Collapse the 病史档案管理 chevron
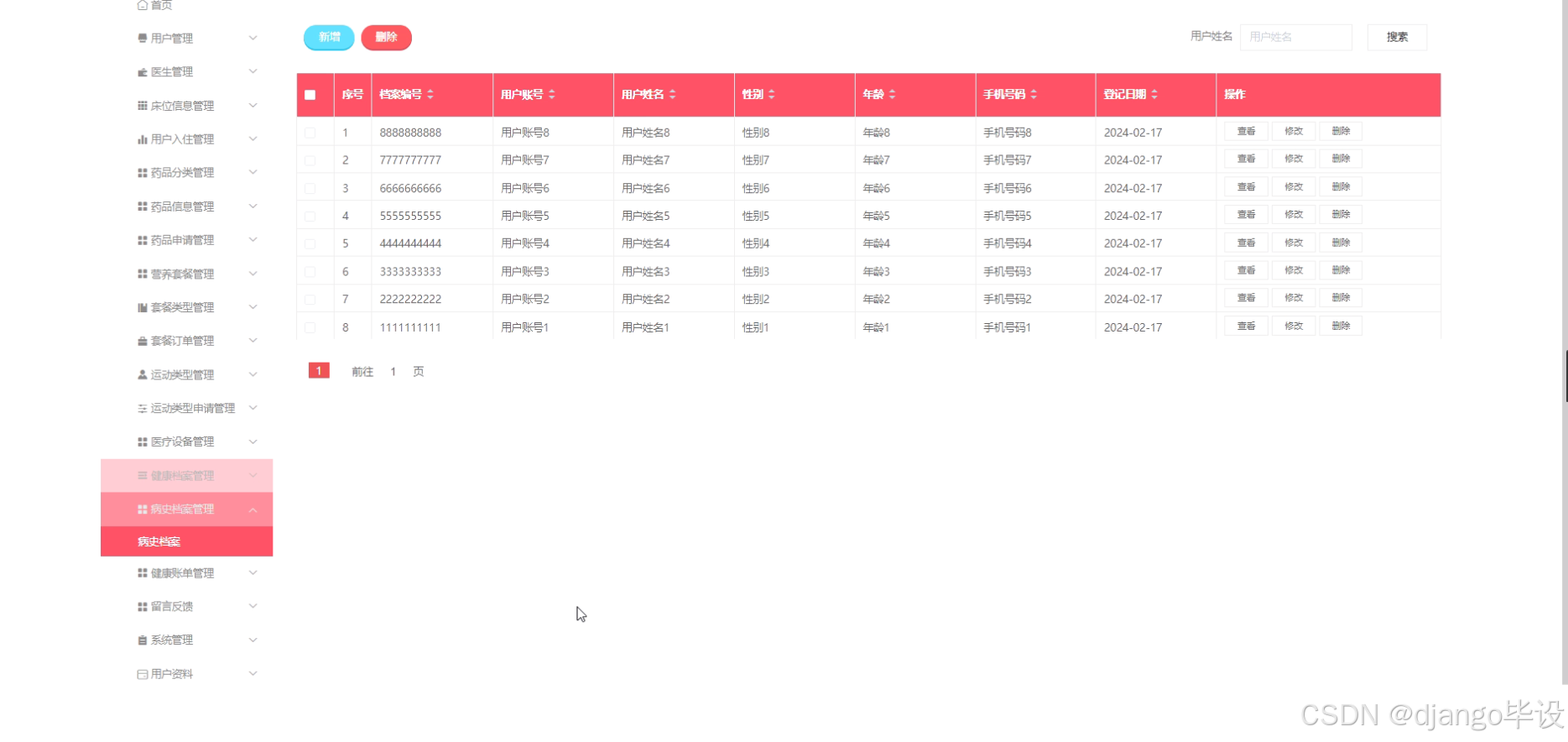Screen dimensions: 1568x742 253,509
